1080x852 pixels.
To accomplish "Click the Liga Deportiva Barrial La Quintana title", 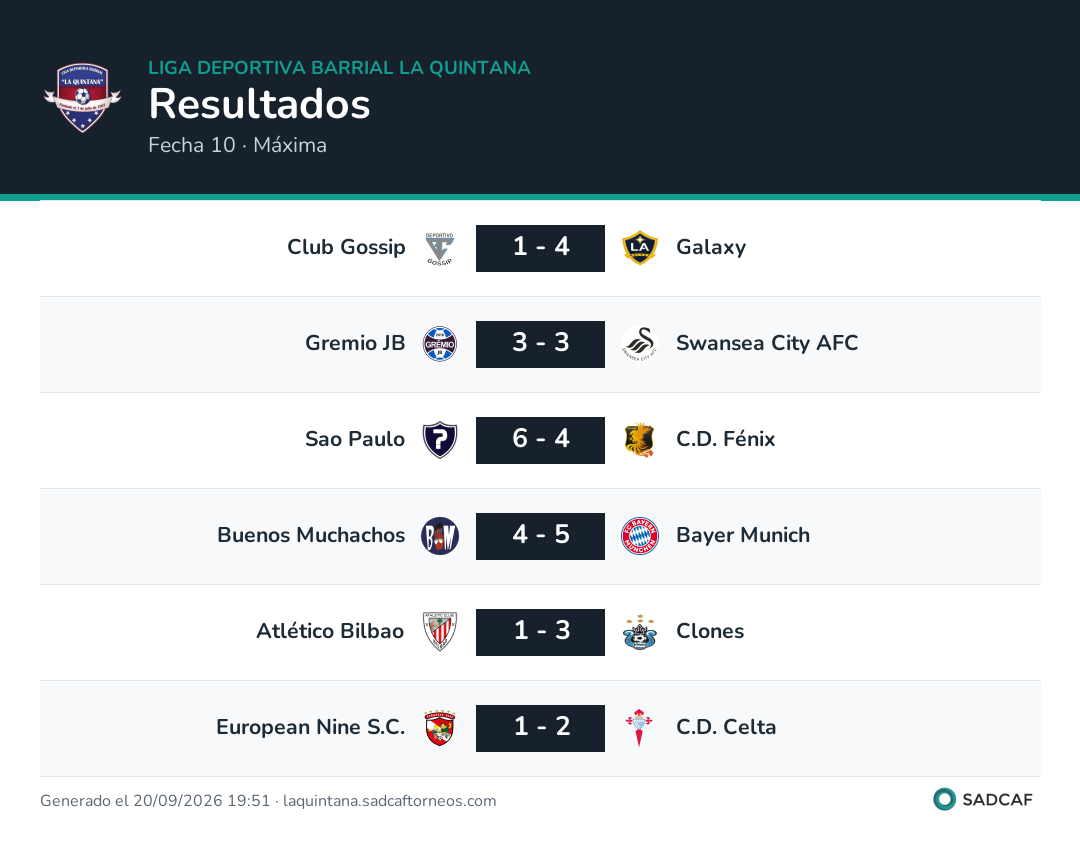I will (340, 67).
